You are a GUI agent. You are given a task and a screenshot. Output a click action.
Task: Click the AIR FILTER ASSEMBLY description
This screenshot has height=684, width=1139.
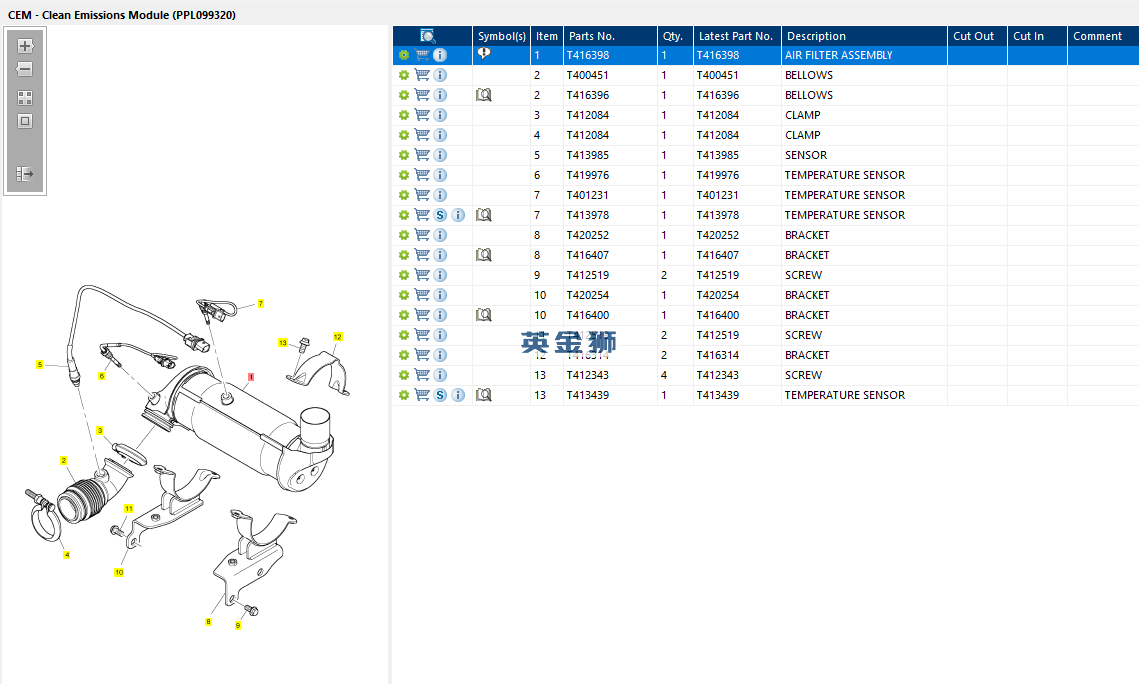pos(838,55)
